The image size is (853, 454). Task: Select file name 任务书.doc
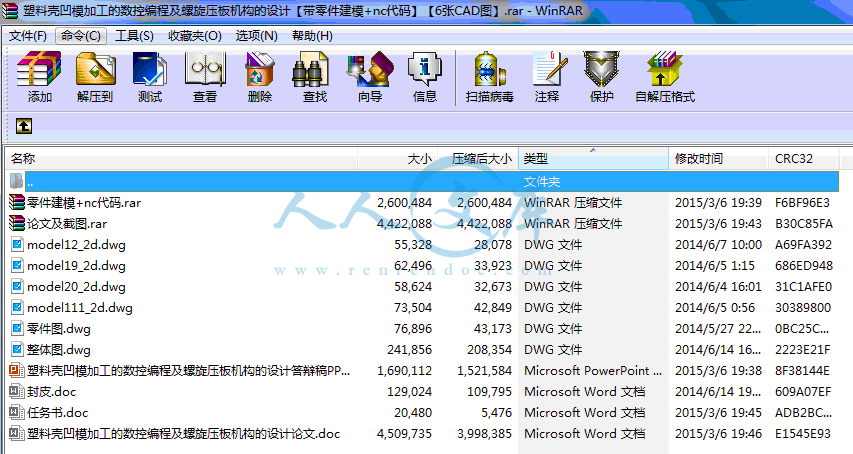(x=57, y=413)
